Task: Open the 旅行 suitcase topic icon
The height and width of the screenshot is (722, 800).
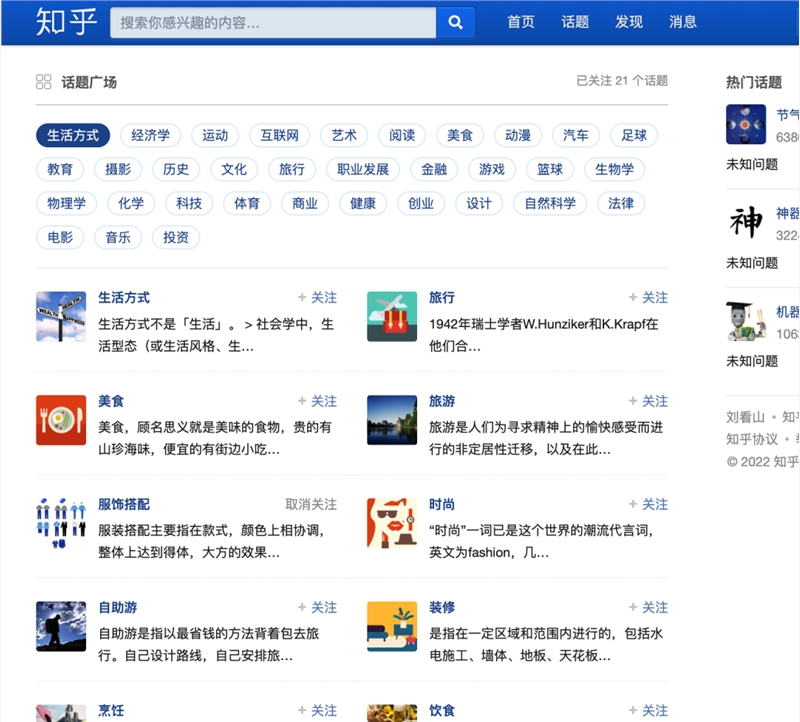Action: [x=392, y=316]
